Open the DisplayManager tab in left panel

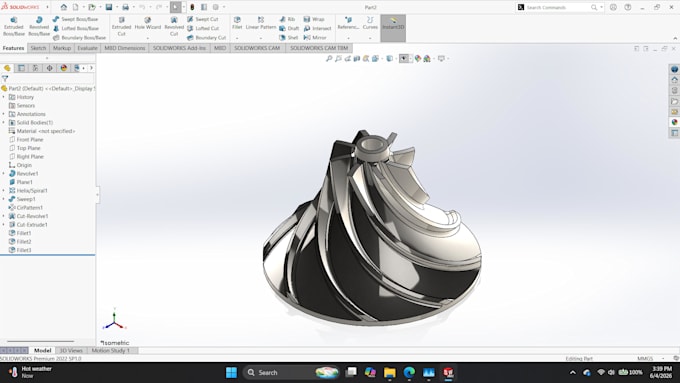tap(64, 68)
